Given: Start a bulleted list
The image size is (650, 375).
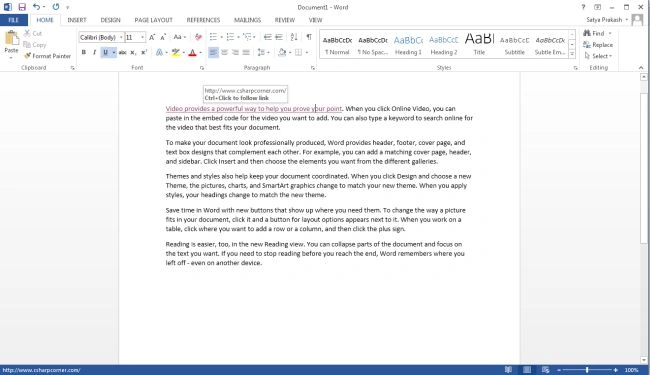Looking at the screenshot, I should [x=213, y=37].
